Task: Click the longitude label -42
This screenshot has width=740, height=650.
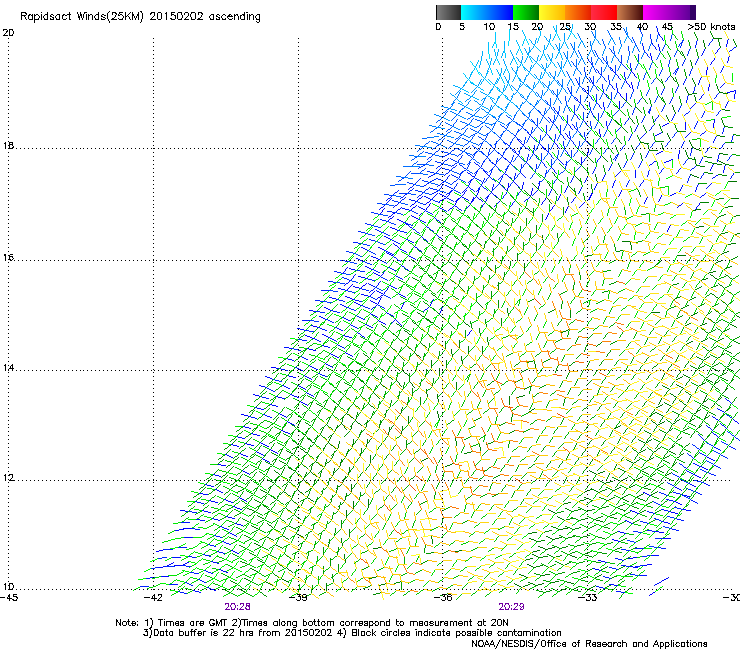Action: pyautogui.click(x=153, y=598)
